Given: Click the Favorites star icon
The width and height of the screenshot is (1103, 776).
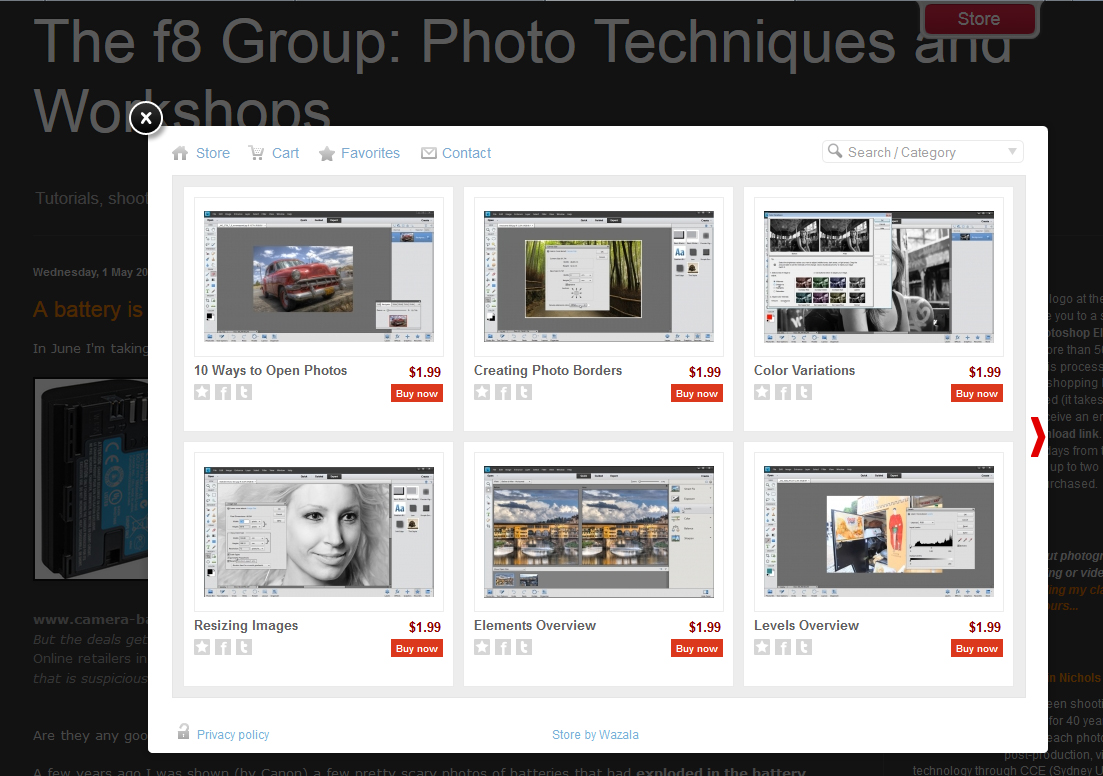Looking at the screenshot, I should pos(326,153).
